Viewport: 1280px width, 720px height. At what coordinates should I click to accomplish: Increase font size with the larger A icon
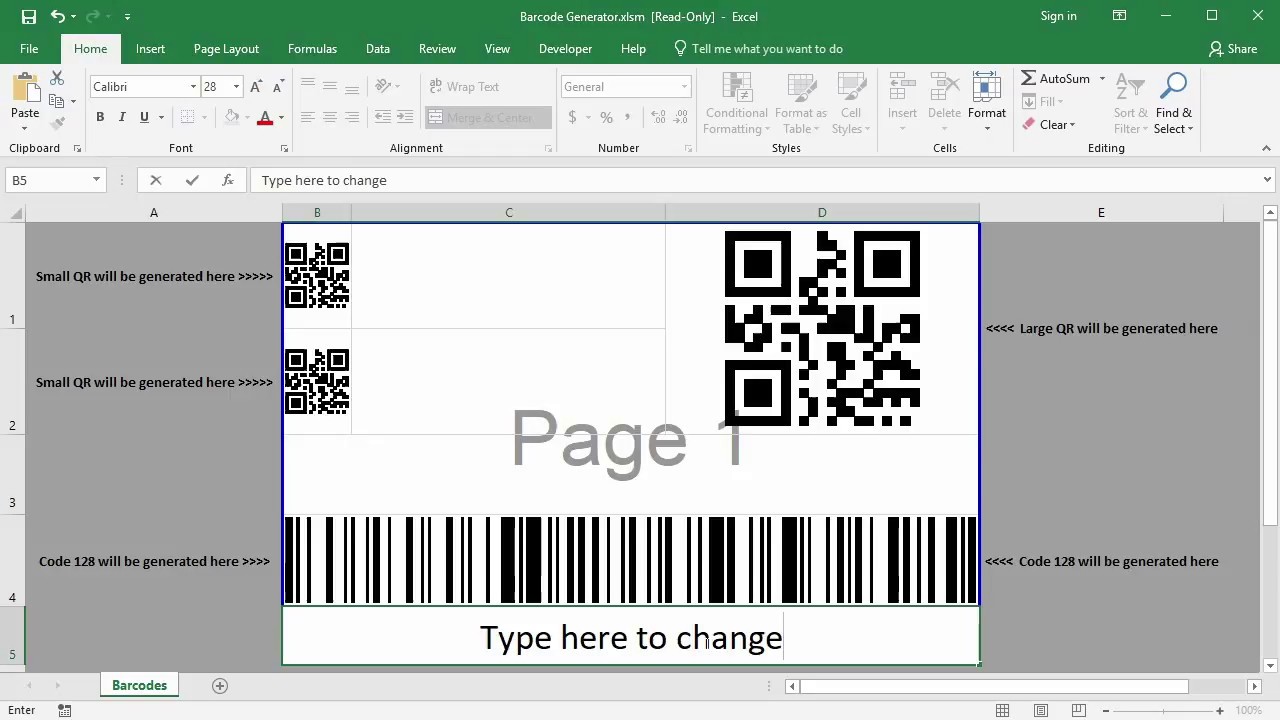(x=256, y=87)
